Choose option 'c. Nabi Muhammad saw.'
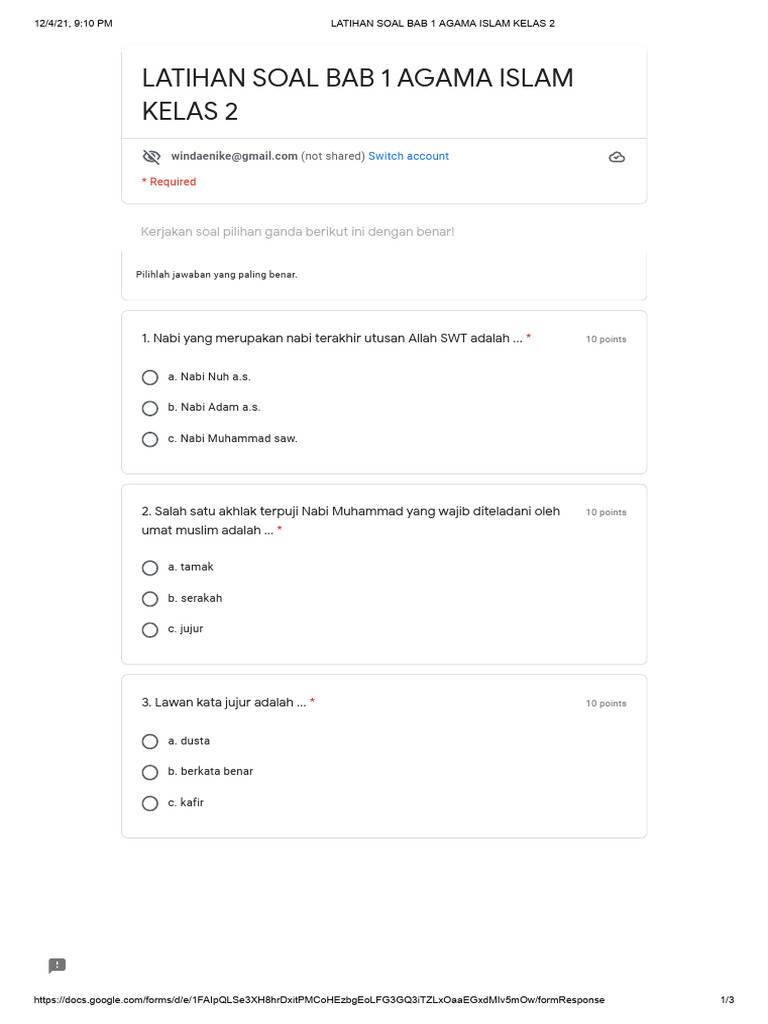Screen dimensions: 768x1024 point(150,439)
